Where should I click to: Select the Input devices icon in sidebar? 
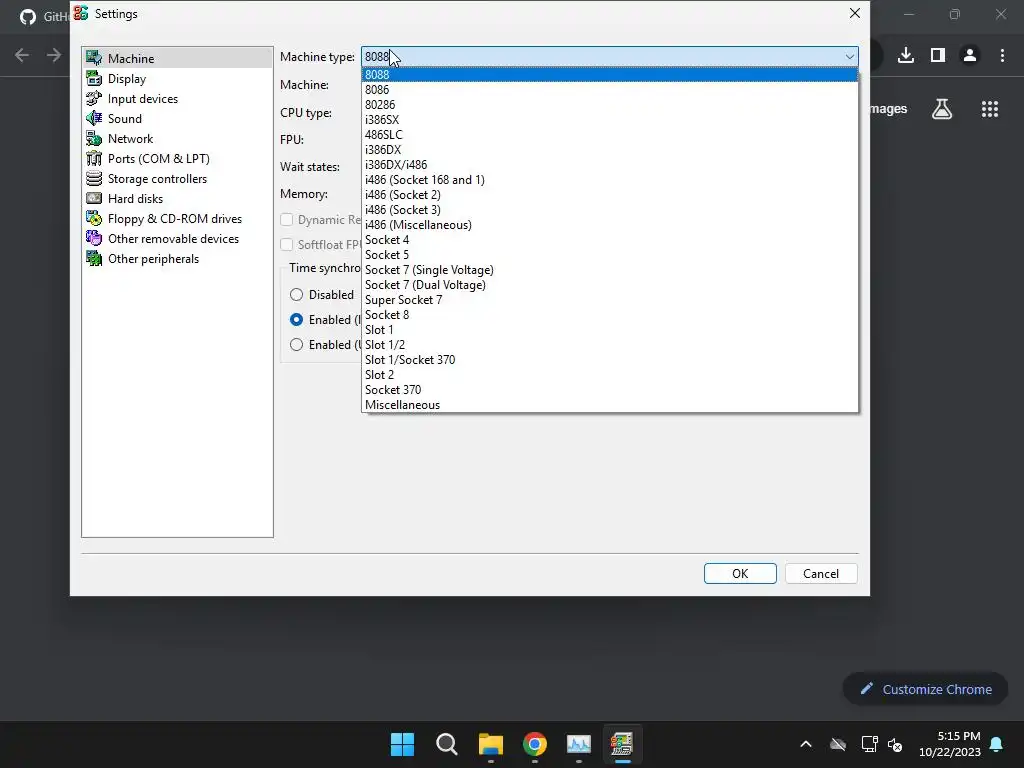[x=94, y=99]
